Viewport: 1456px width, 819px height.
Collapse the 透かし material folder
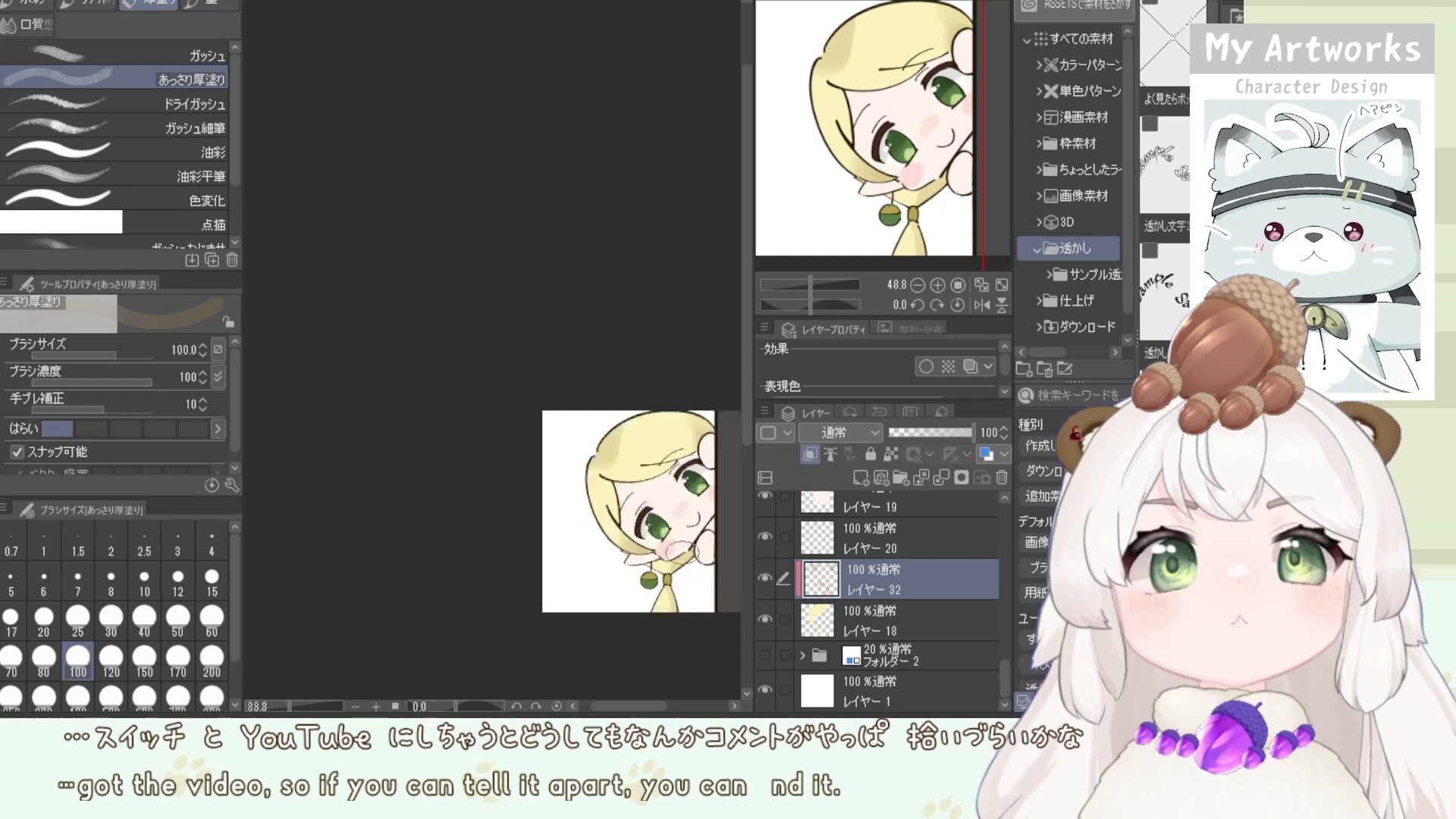click(x=1037, y=249)
